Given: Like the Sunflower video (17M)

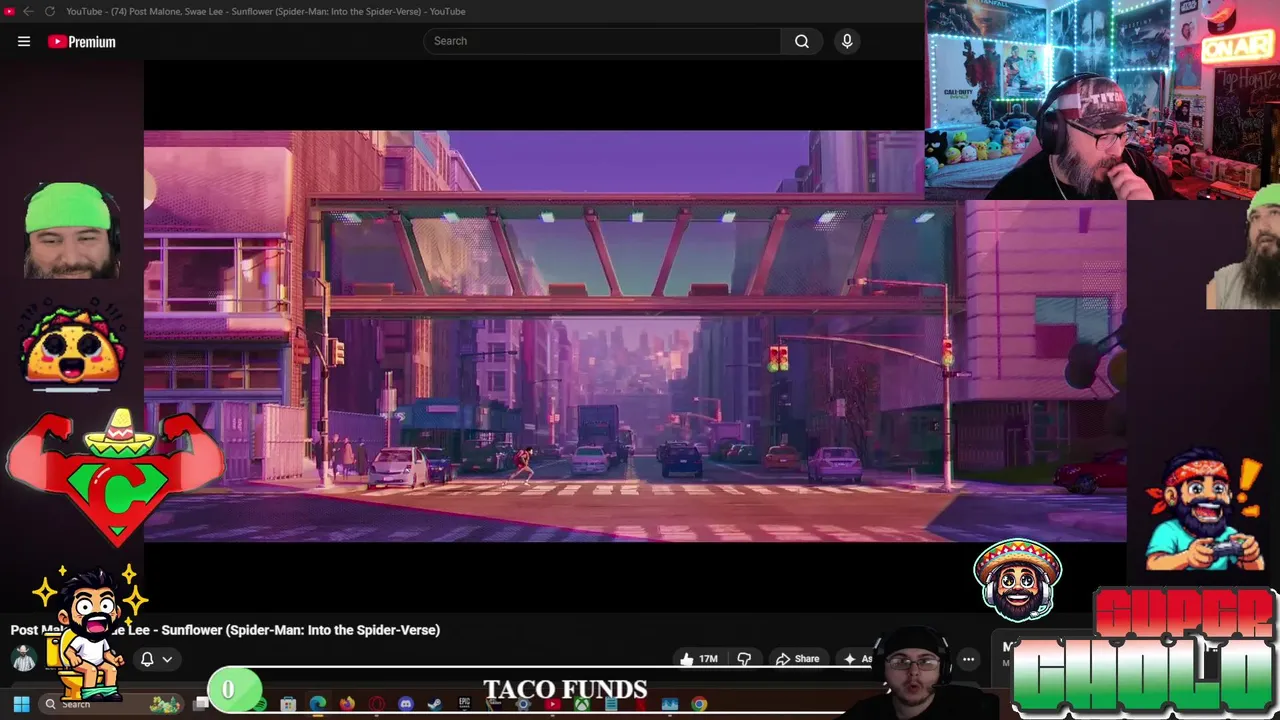Looking at the screenshot, I should point(699,659).
